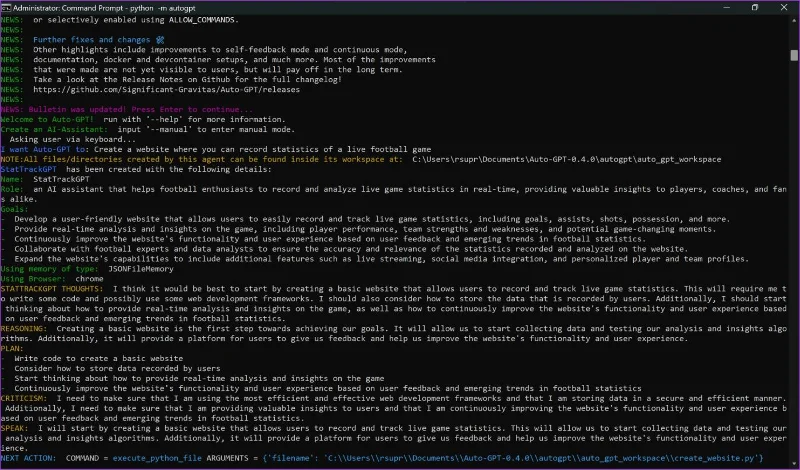Click the 'REASONING:' label
The width and height of the screenshot is (800, 470).
coord(23,329)
